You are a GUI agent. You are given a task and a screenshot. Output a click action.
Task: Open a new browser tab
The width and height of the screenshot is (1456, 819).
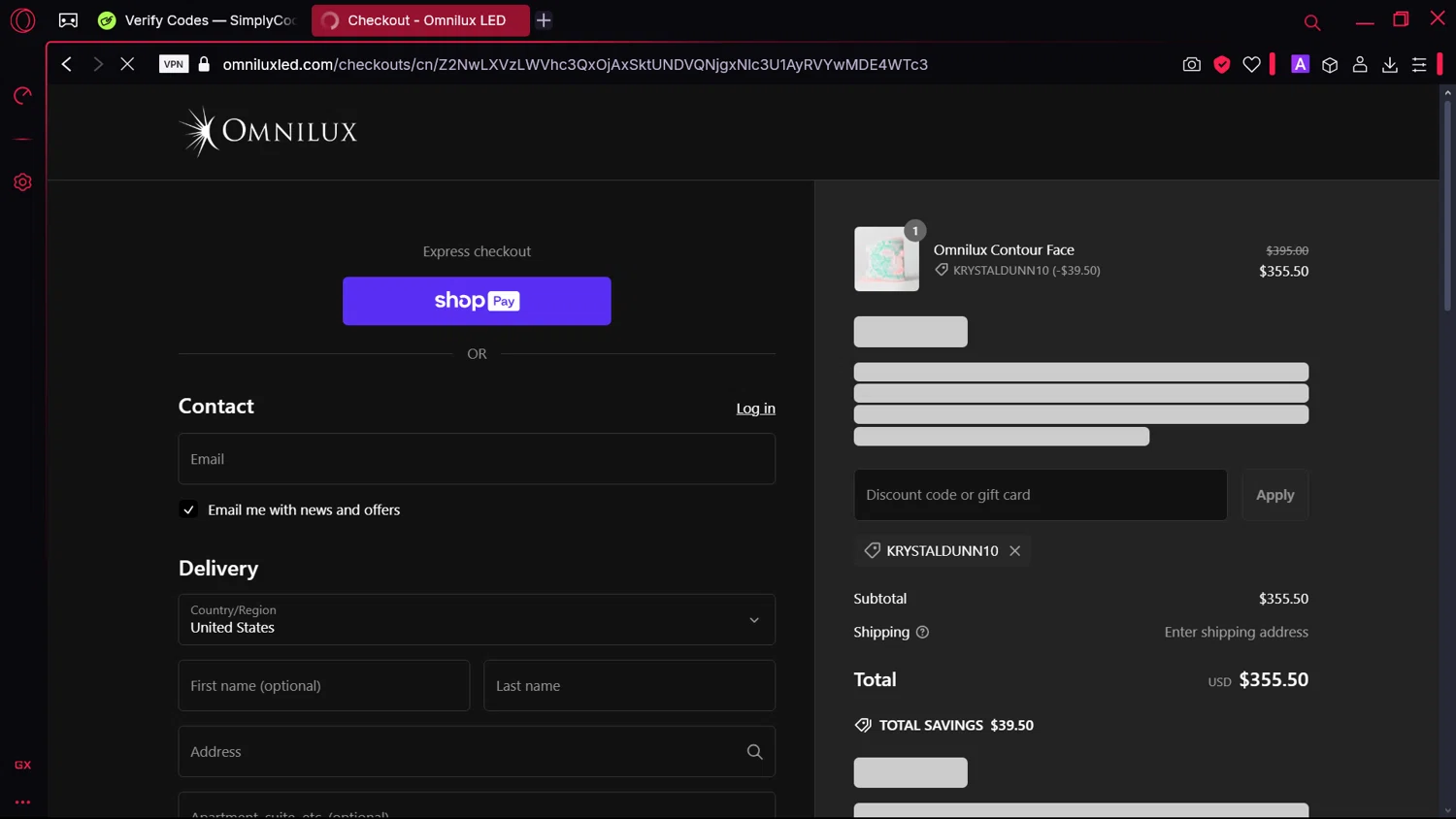tap(544, 19)
